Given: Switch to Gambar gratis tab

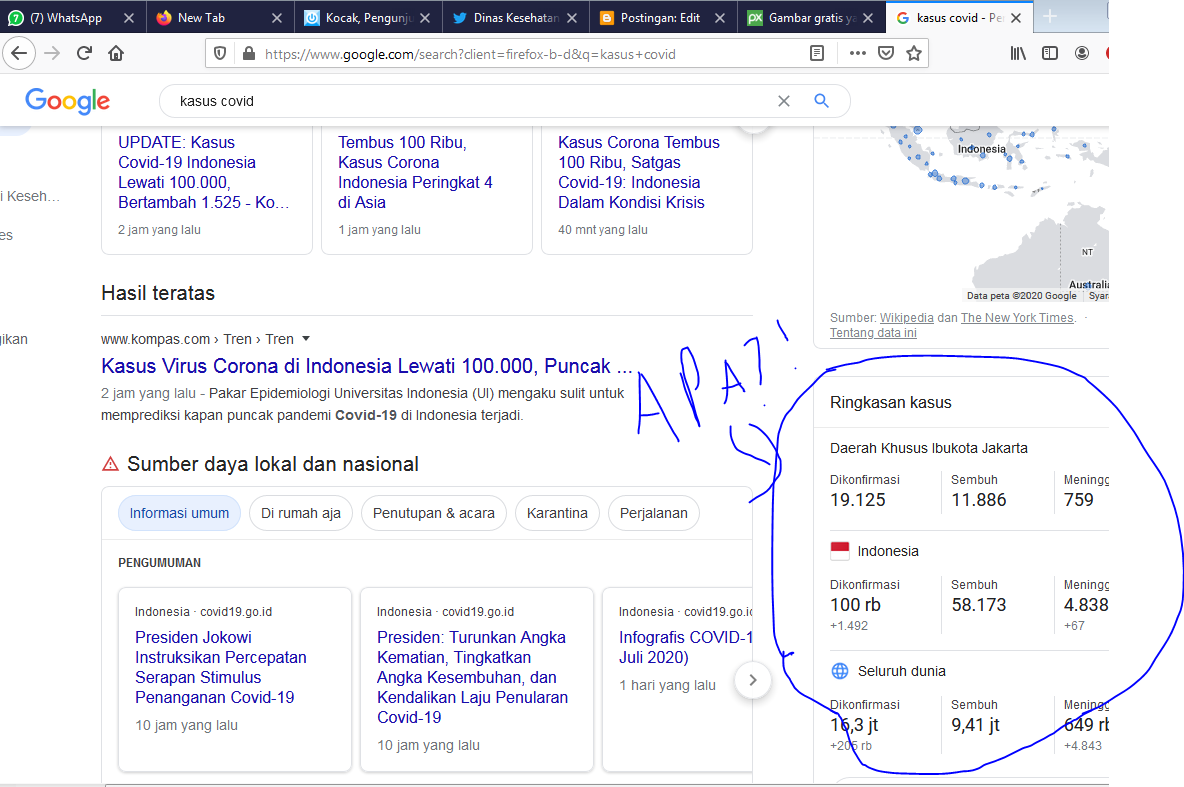Looking at the screenshot, I should click(x=800, y=17).
